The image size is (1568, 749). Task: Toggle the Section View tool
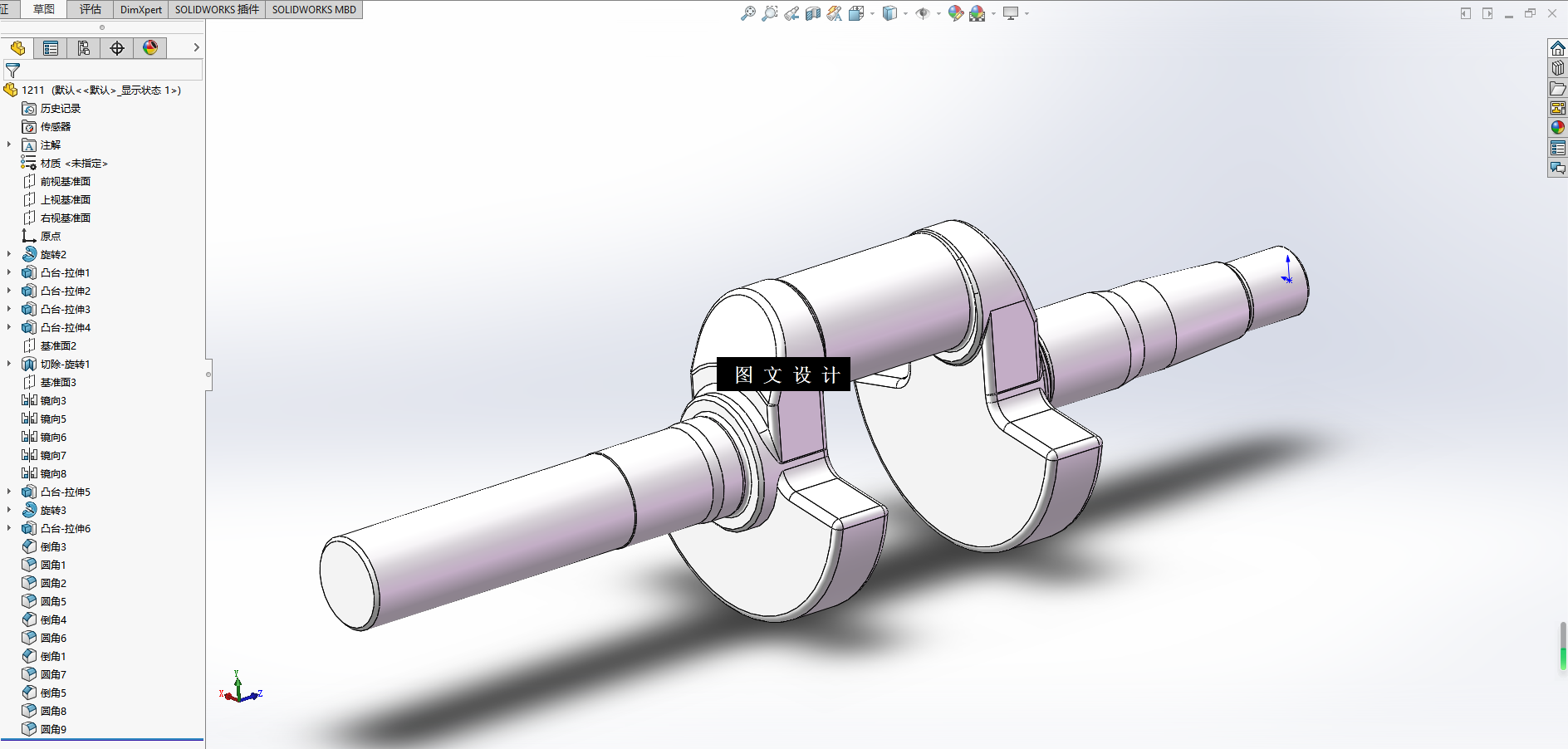click(813, 13)
